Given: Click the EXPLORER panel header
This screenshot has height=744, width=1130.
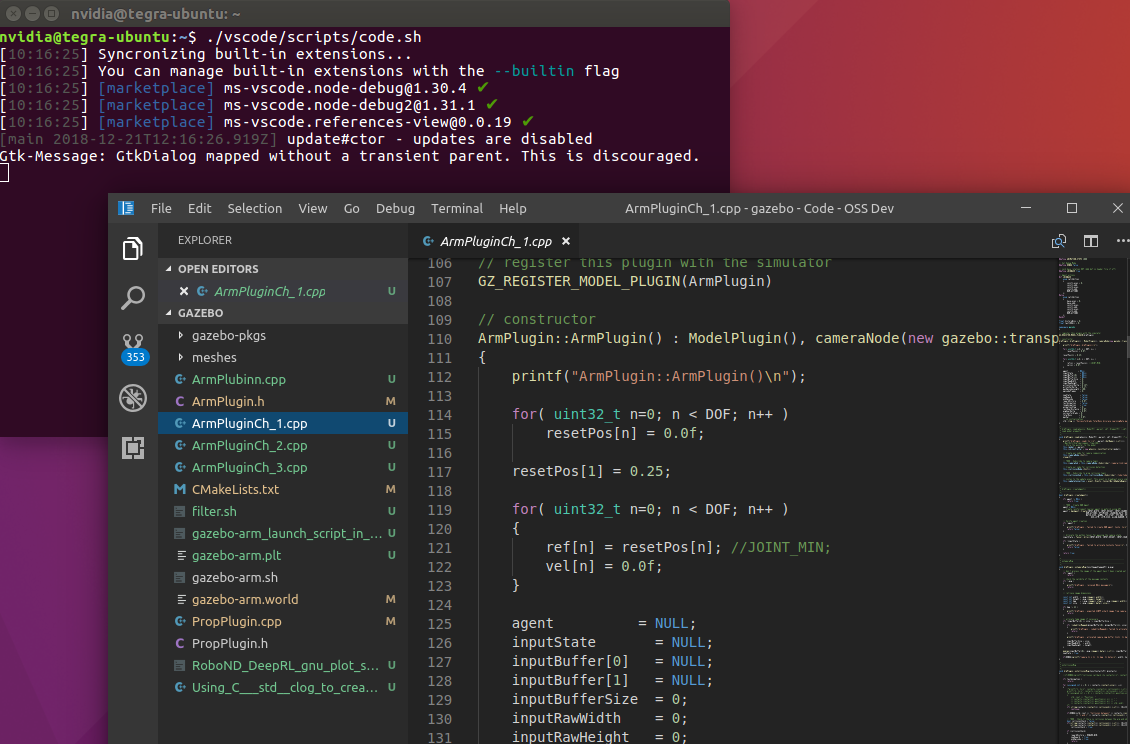Looking at the screenshot, I should [205, 240].
